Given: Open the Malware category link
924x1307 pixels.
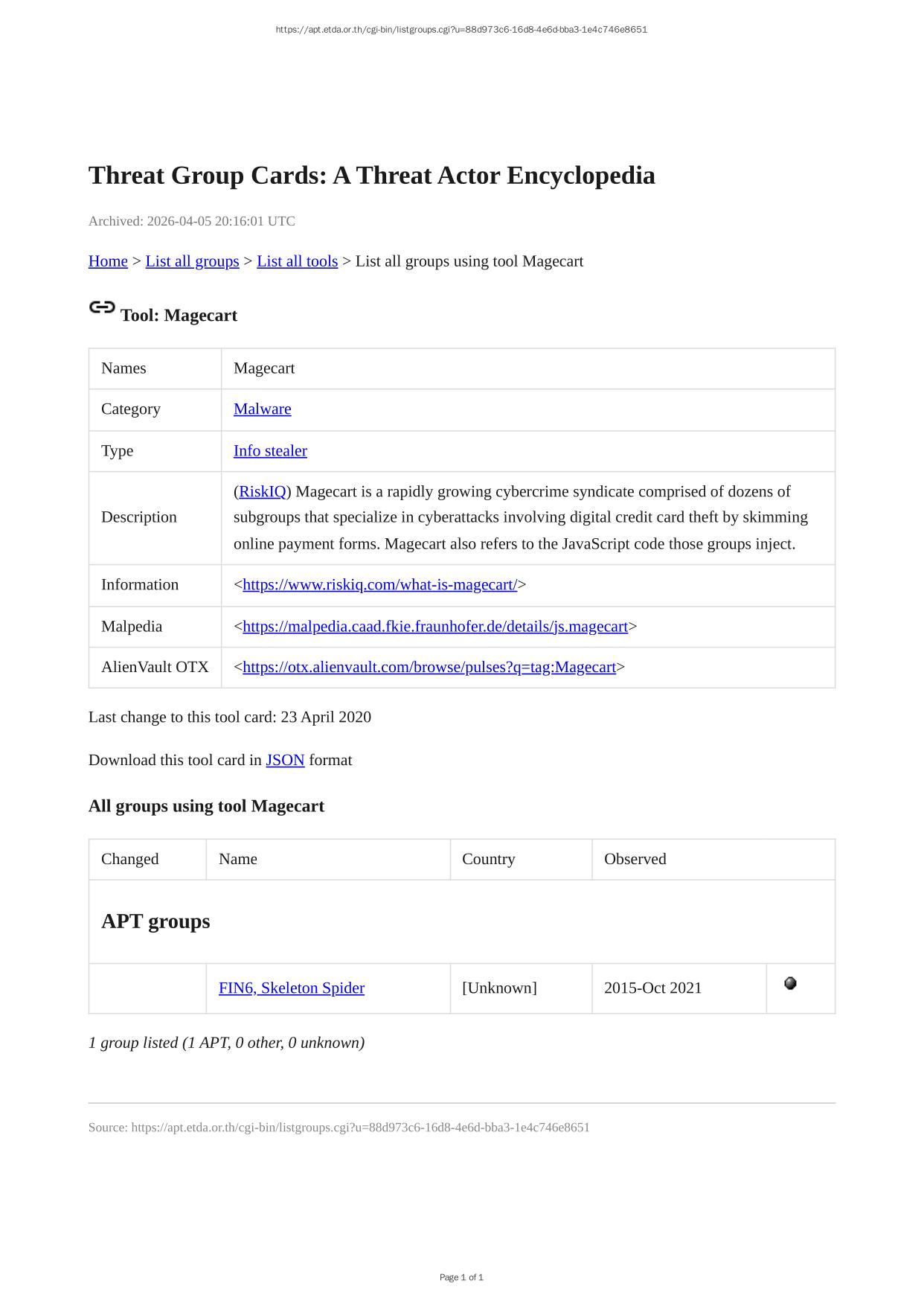Looking at the screenshot, I should tap(262, 409).
